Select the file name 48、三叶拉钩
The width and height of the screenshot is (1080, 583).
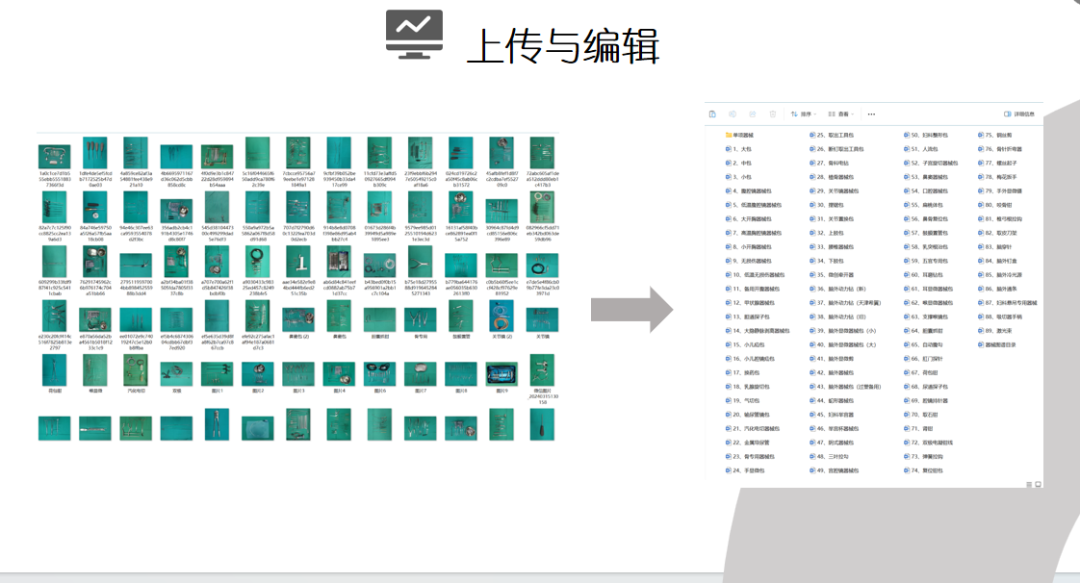[x=833, y=456]
